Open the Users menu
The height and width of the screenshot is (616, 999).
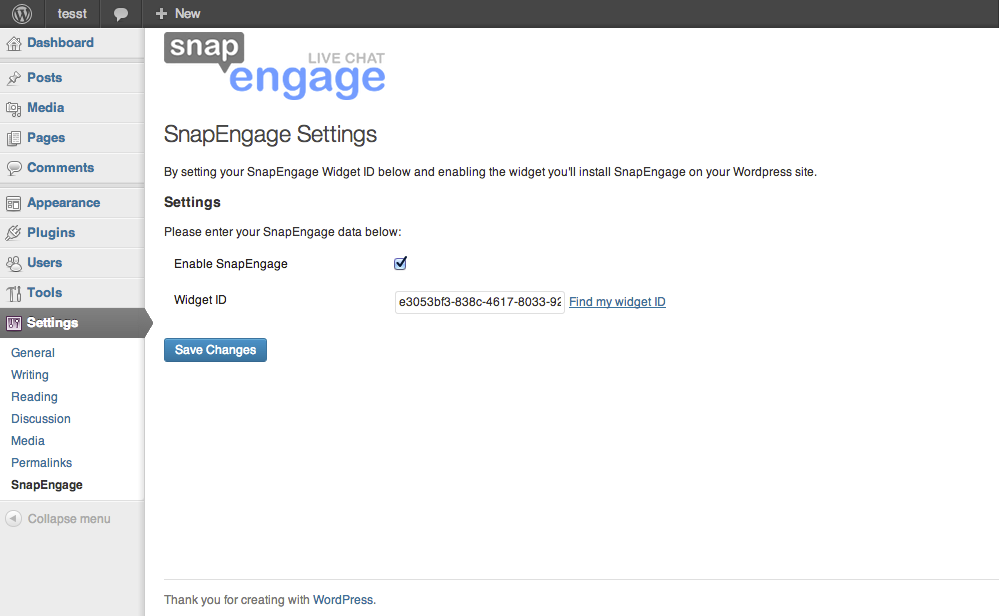[x=45, y=262]
